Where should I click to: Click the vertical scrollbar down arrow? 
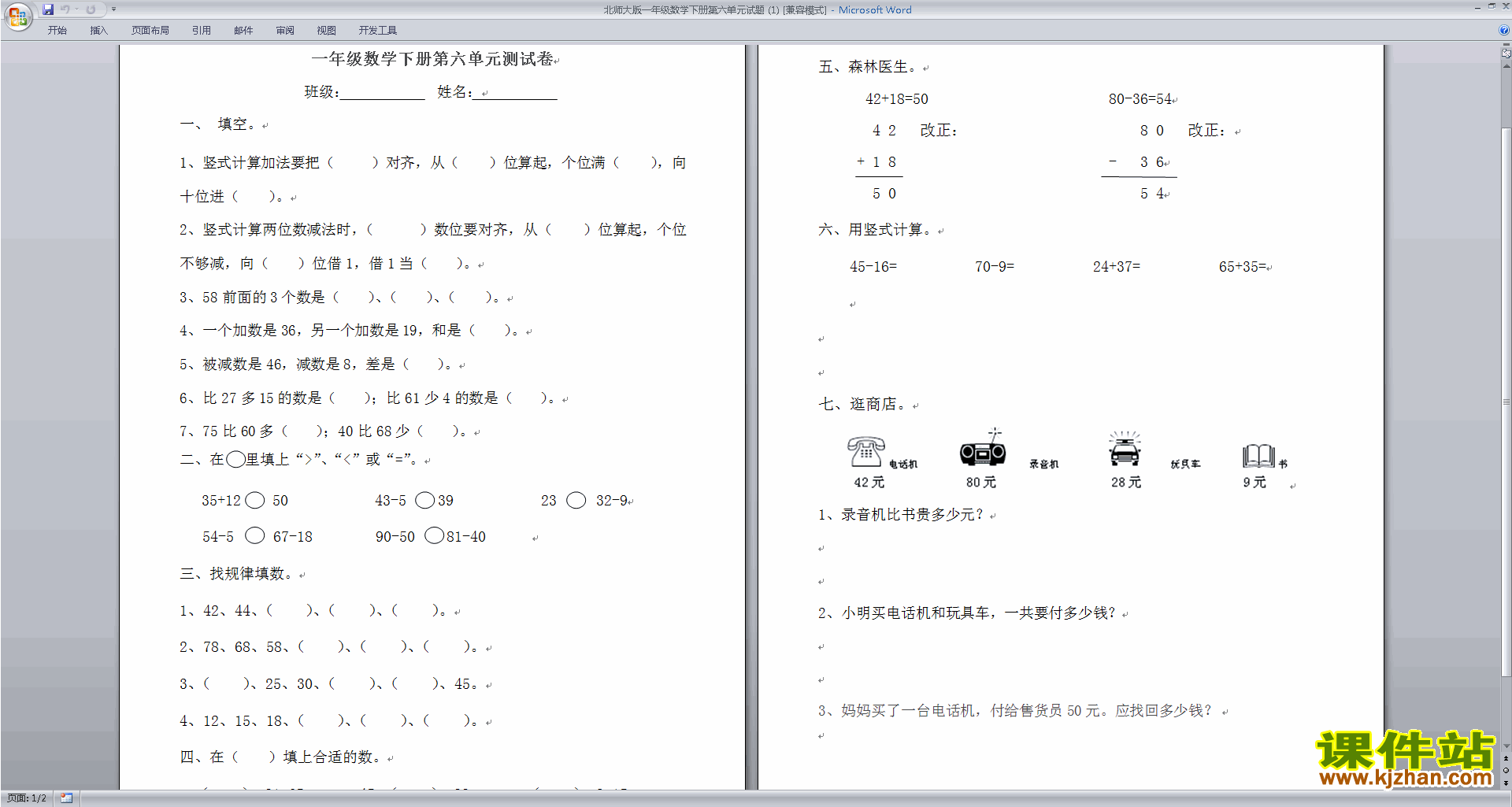click(x=1506, y=746)
